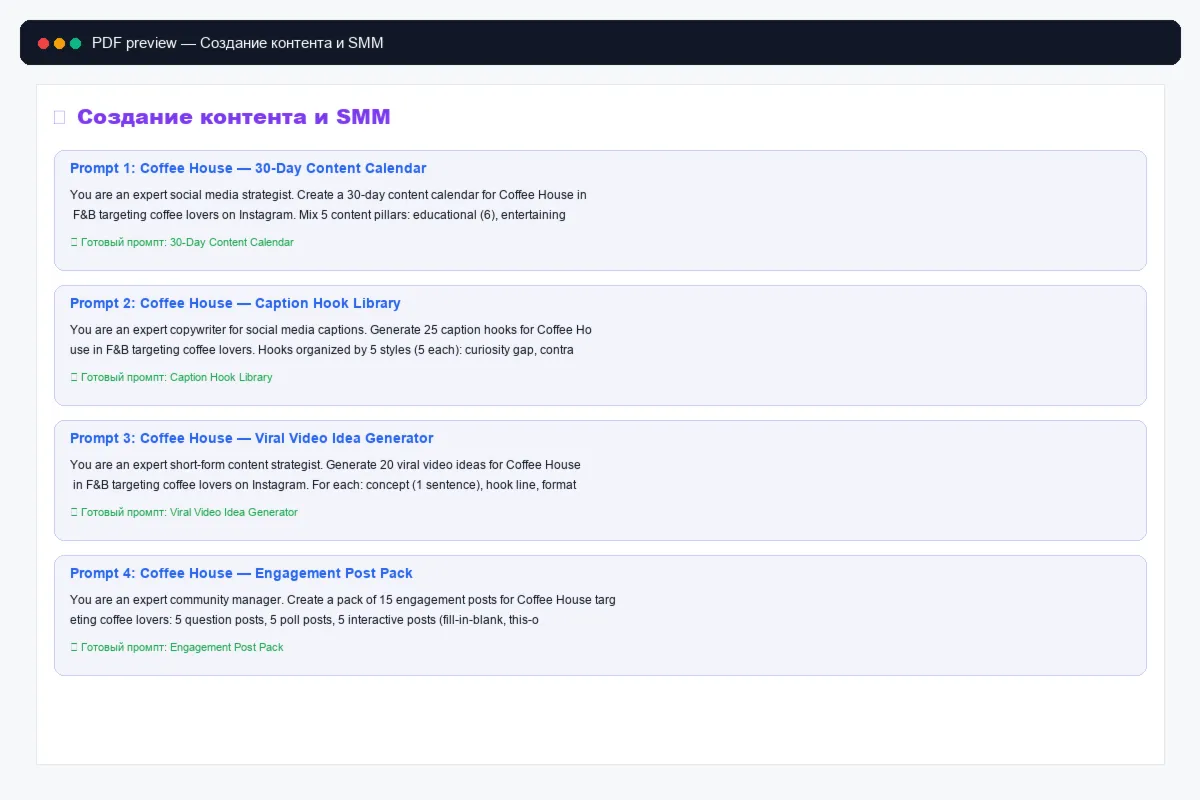The width and height of the screenshot is (1200, 800).
Task: Click line 'F&B targeting coffee lovers on Instagram. Mix 5'
Action: pos(198,215)
